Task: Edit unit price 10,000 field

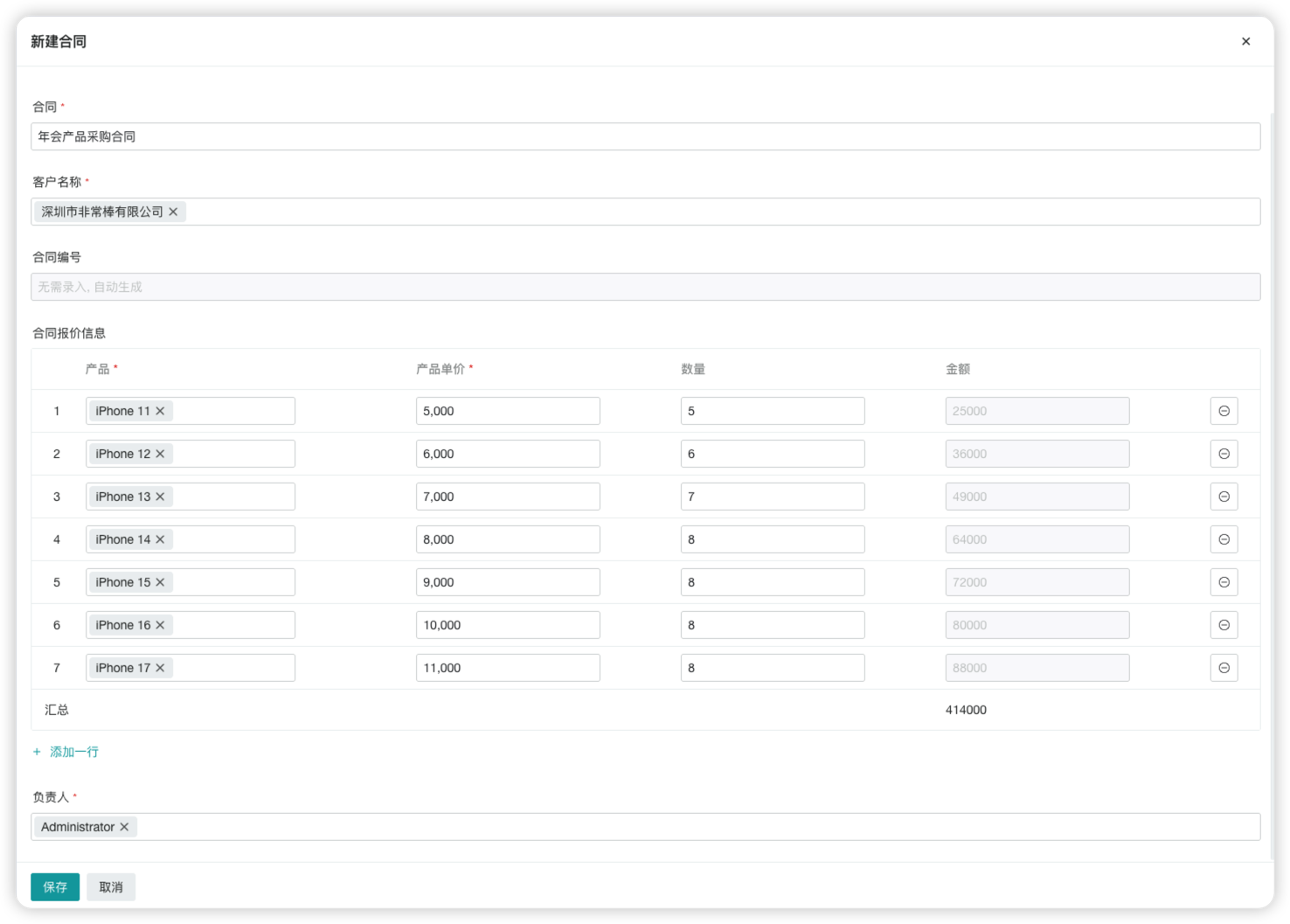Action: click(508, 625)
